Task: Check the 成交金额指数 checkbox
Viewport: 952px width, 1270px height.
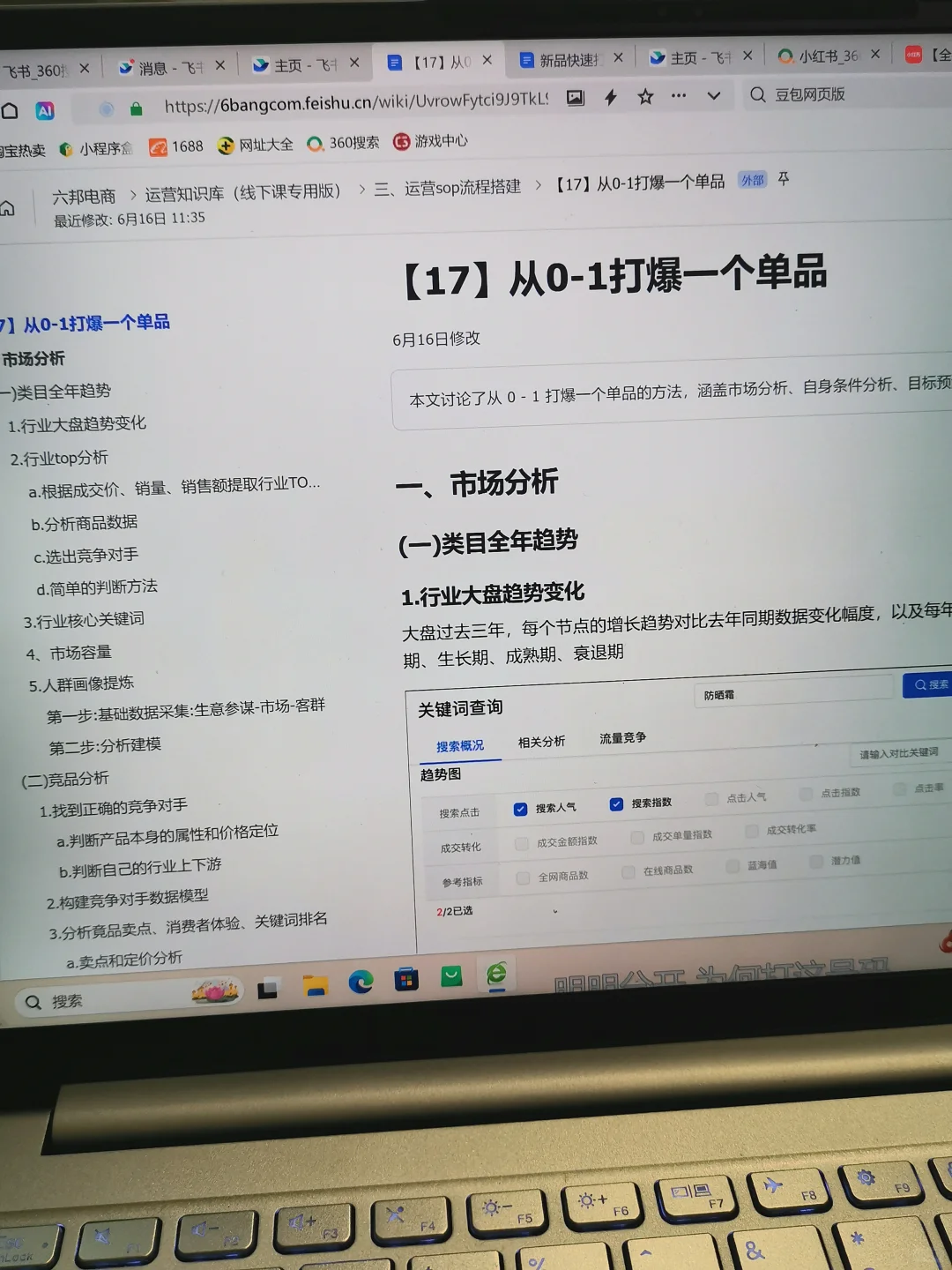Action: click(522, 844)
